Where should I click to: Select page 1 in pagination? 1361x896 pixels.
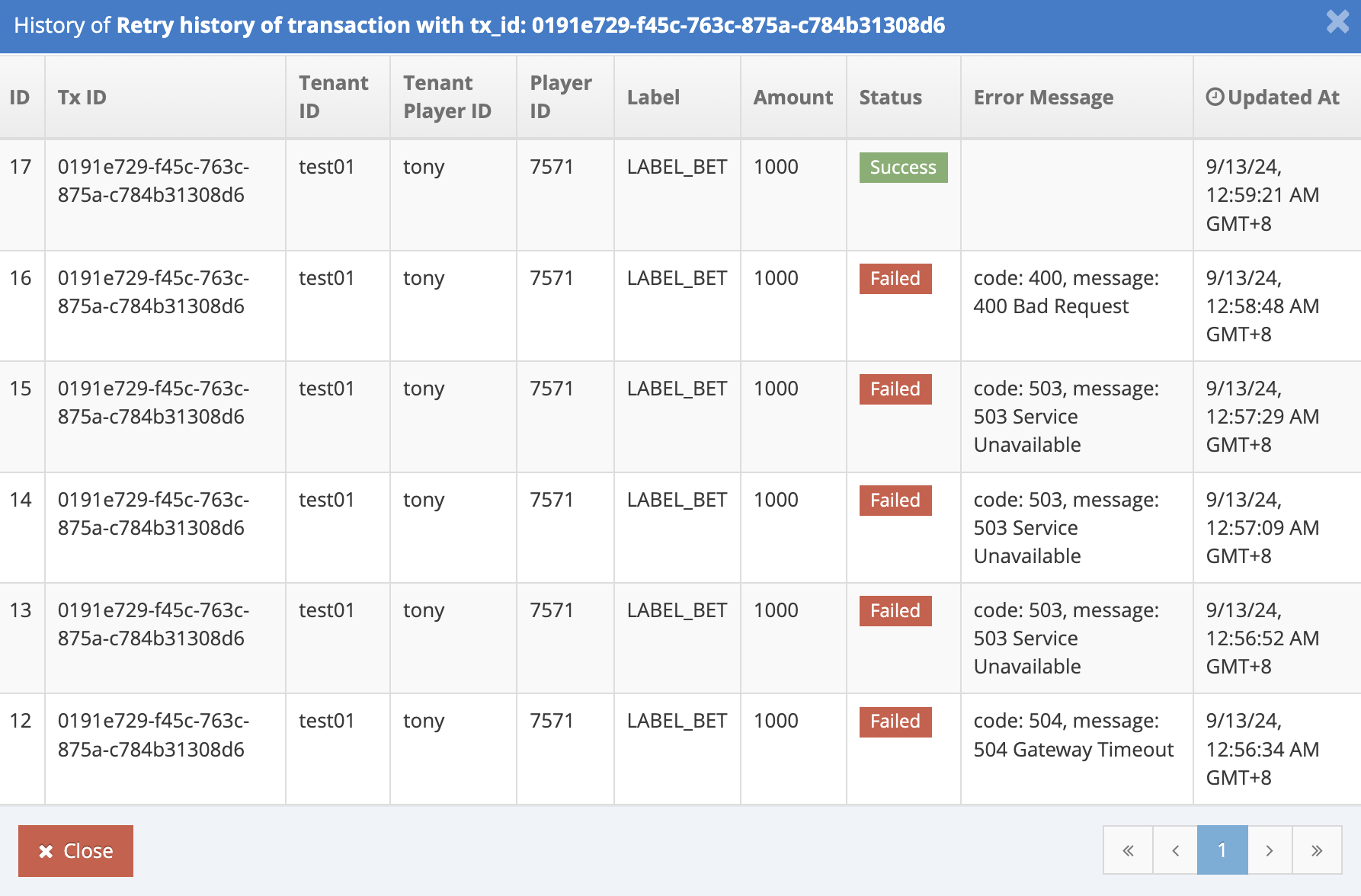click(x=1222, y=850)
